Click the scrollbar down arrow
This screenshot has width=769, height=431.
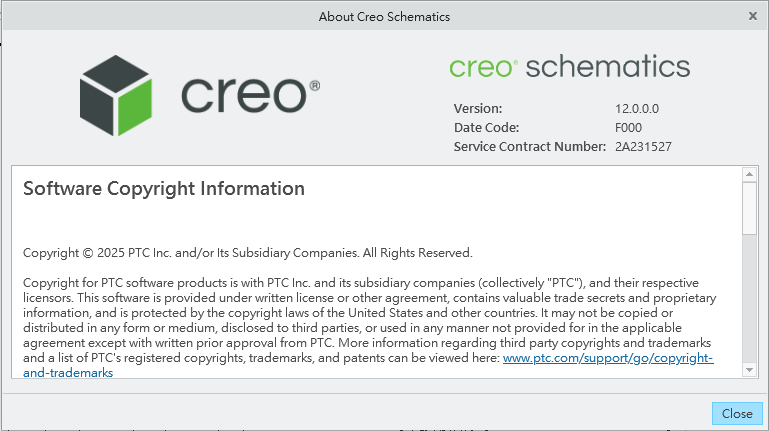[750, 370]
